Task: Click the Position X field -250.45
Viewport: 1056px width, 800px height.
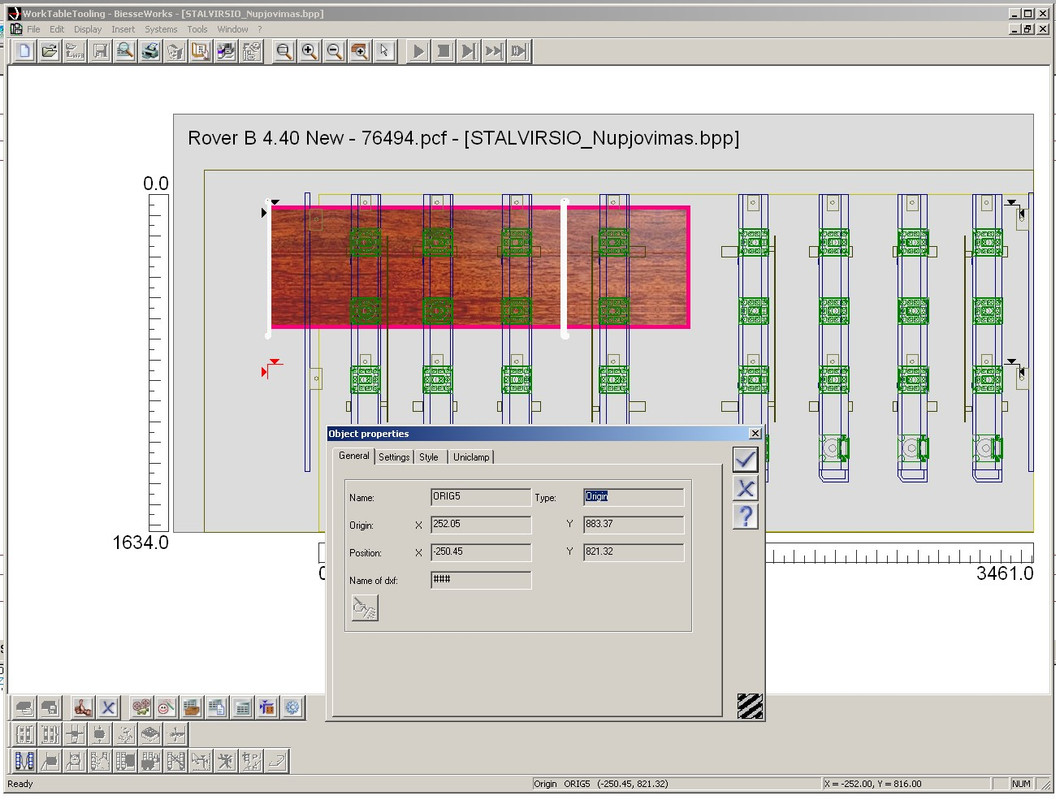Action: coord(481,552)
